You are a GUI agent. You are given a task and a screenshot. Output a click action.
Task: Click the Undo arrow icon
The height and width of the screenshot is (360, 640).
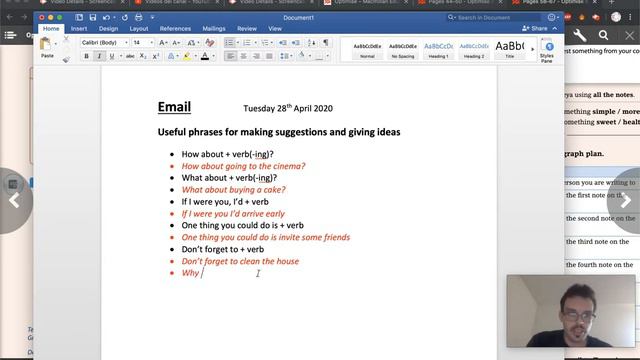click(x=106, y=18)
